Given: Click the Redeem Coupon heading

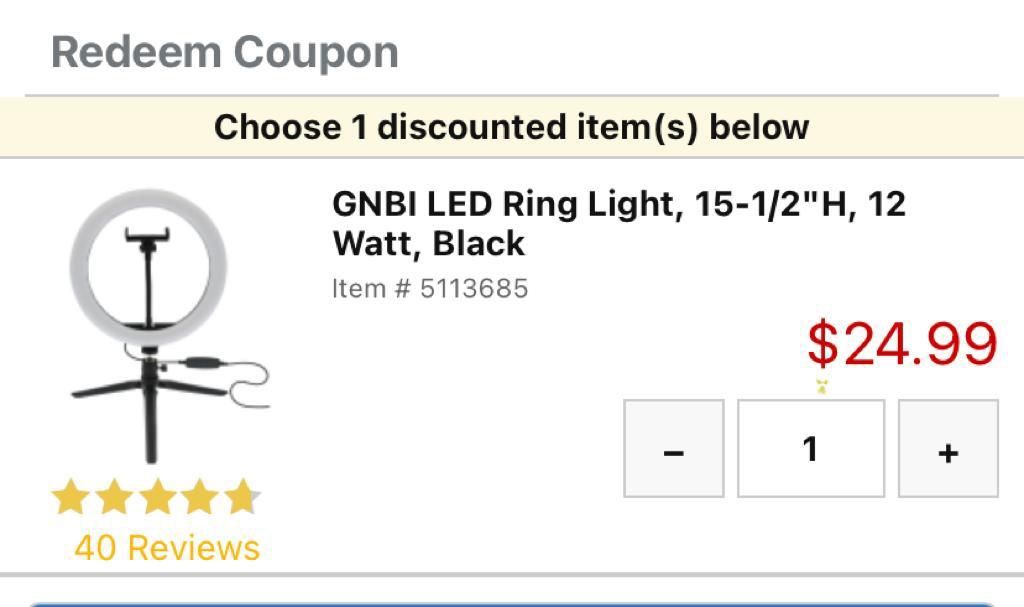Looking at the screenshot, I should click(x=225, y=52).
